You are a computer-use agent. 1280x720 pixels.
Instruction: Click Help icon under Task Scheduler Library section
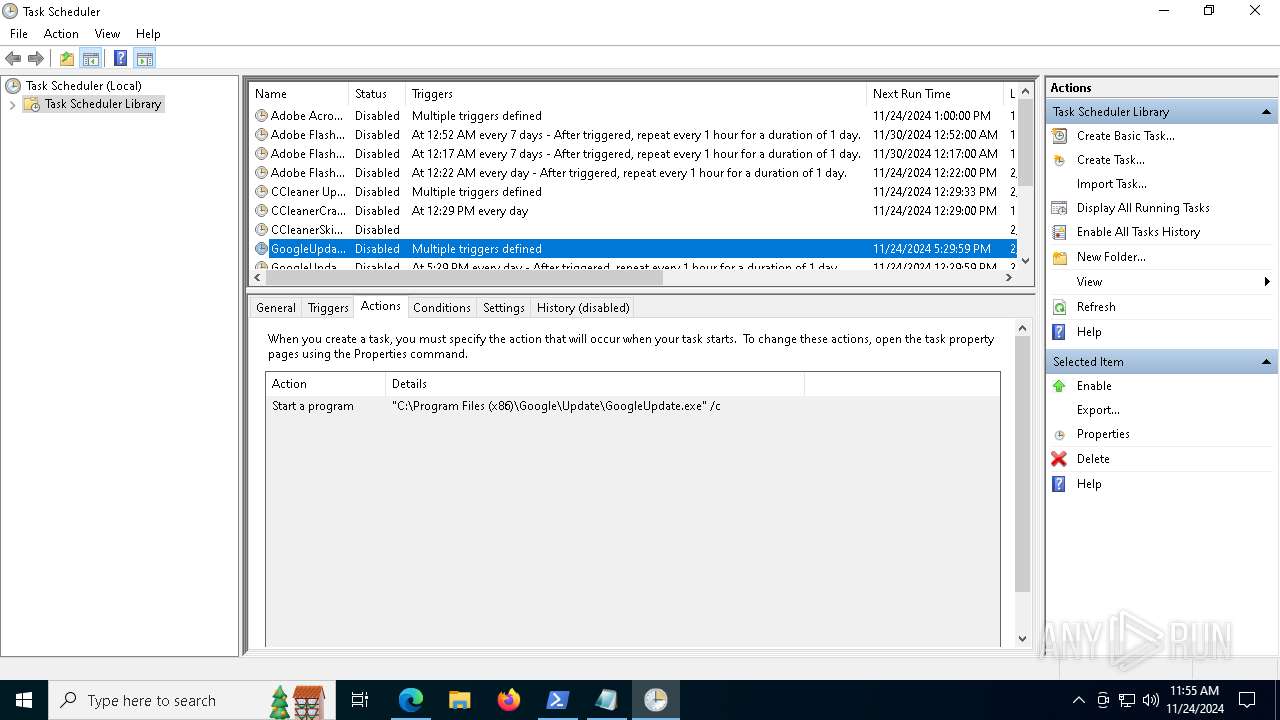[x=1059, y=332]
